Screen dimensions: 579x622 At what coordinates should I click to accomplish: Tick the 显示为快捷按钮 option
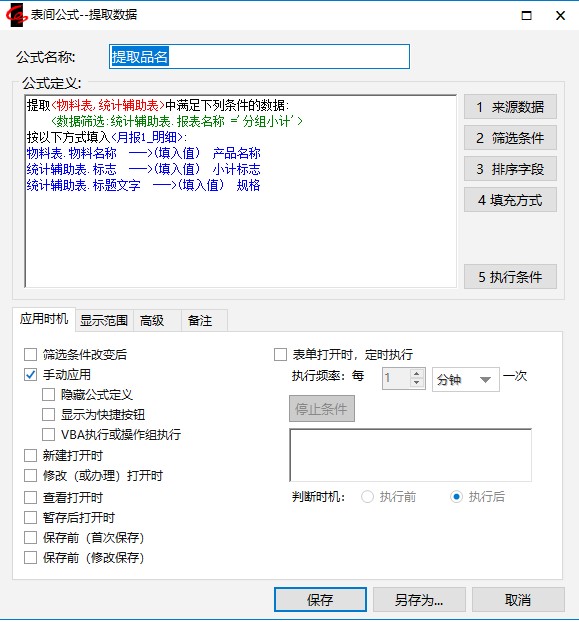[x=48, y=415]
